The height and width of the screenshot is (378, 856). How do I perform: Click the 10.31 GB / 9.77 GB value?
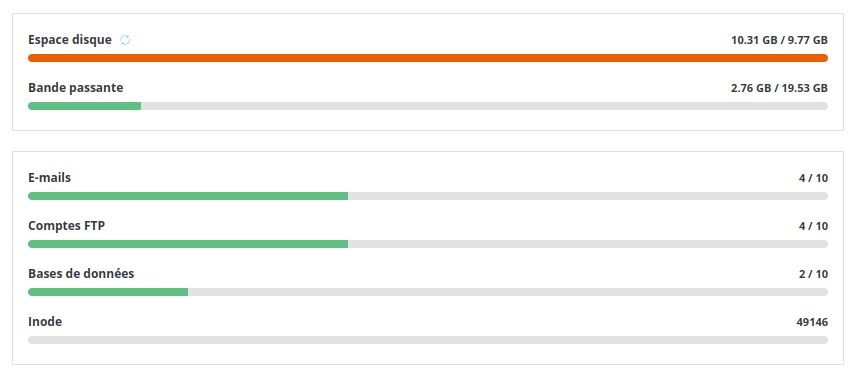pyautogui.click(x=780, y=40)
